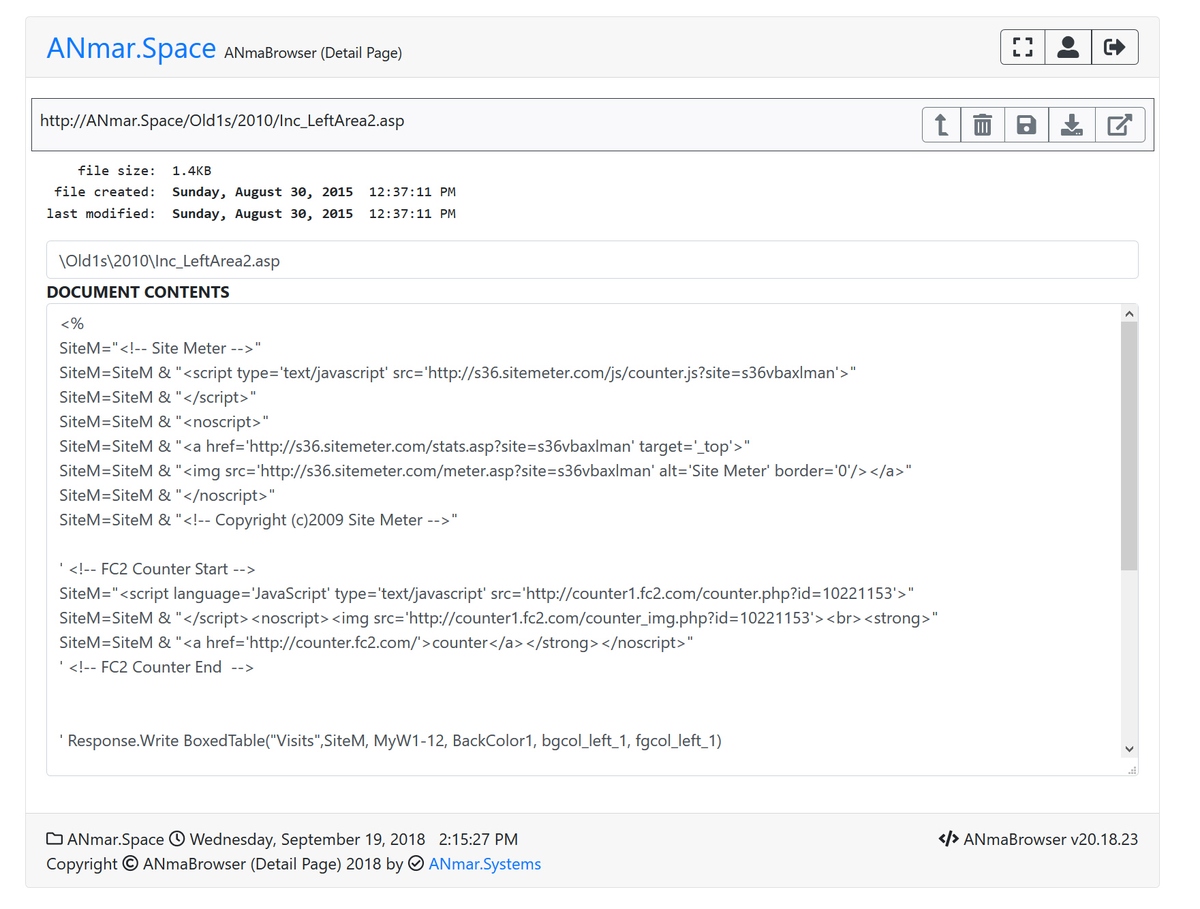The height and width of the screenshot is (909, 1200).
Task: Click the sign out icon
Action: coord(1114,47)
